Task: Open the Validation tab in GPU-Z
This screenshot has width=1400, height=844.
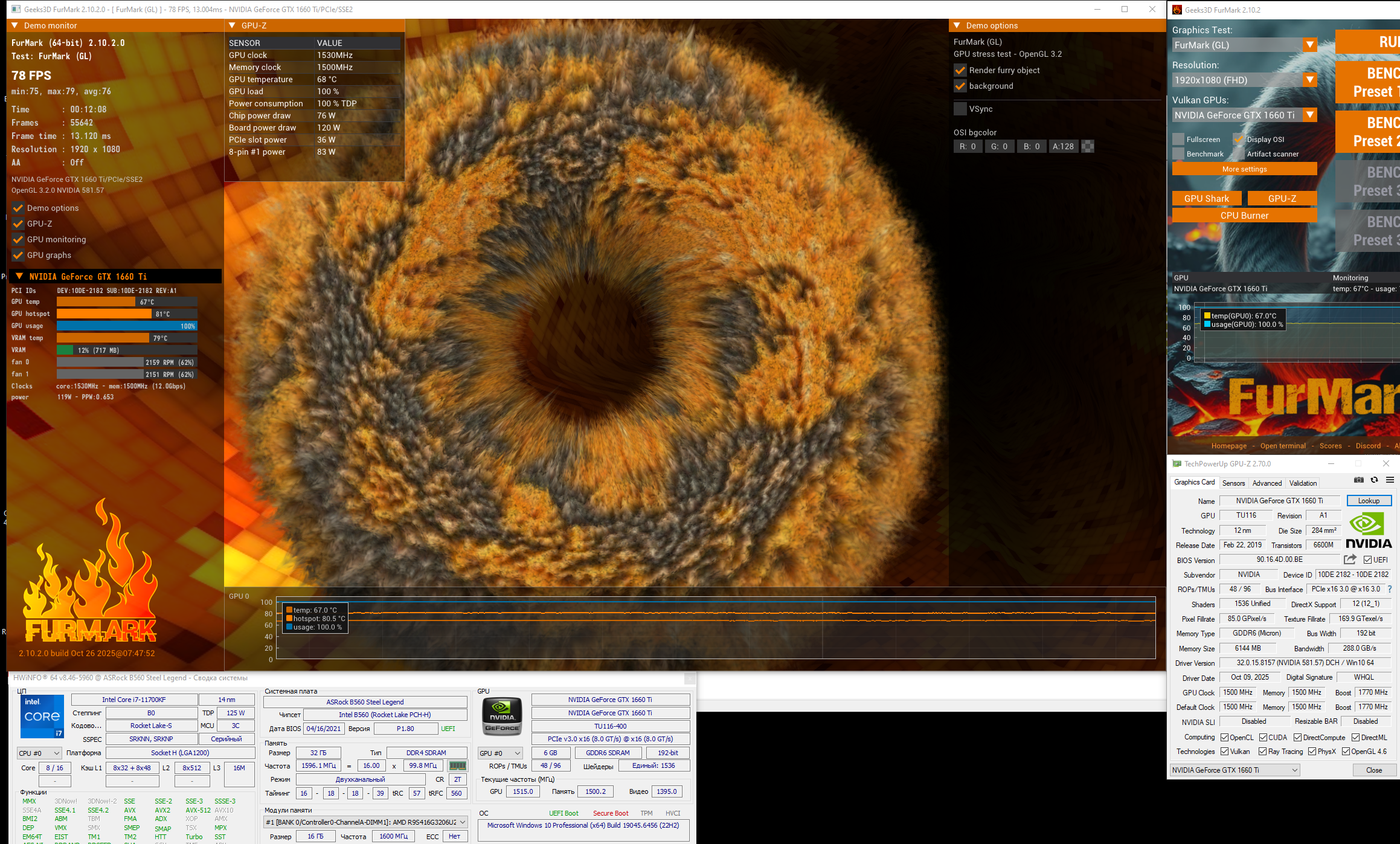Action: (1303, 483)
